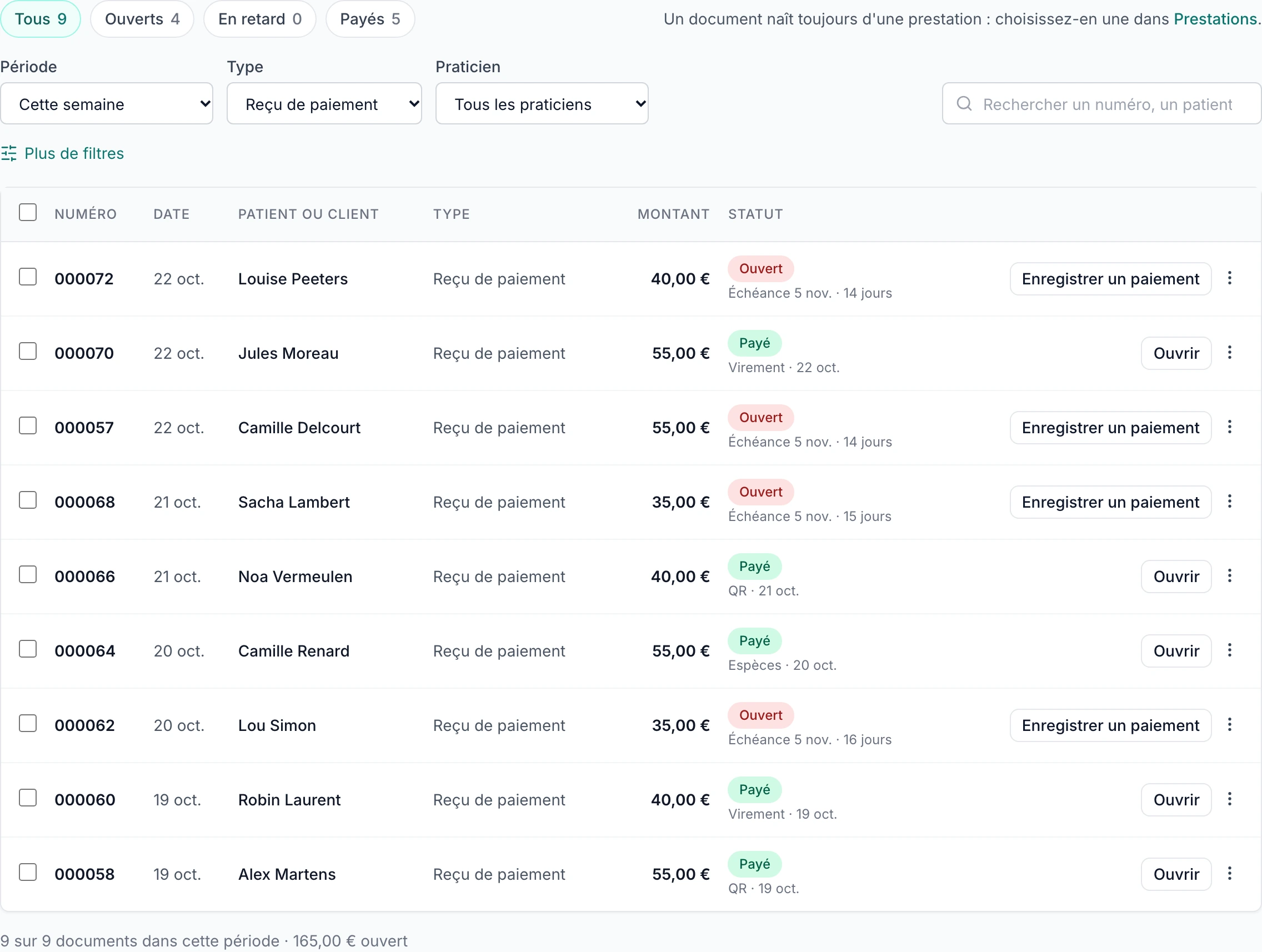Switch to the Payés 5 tab
1262x952 pixels.
coord(370,19)
